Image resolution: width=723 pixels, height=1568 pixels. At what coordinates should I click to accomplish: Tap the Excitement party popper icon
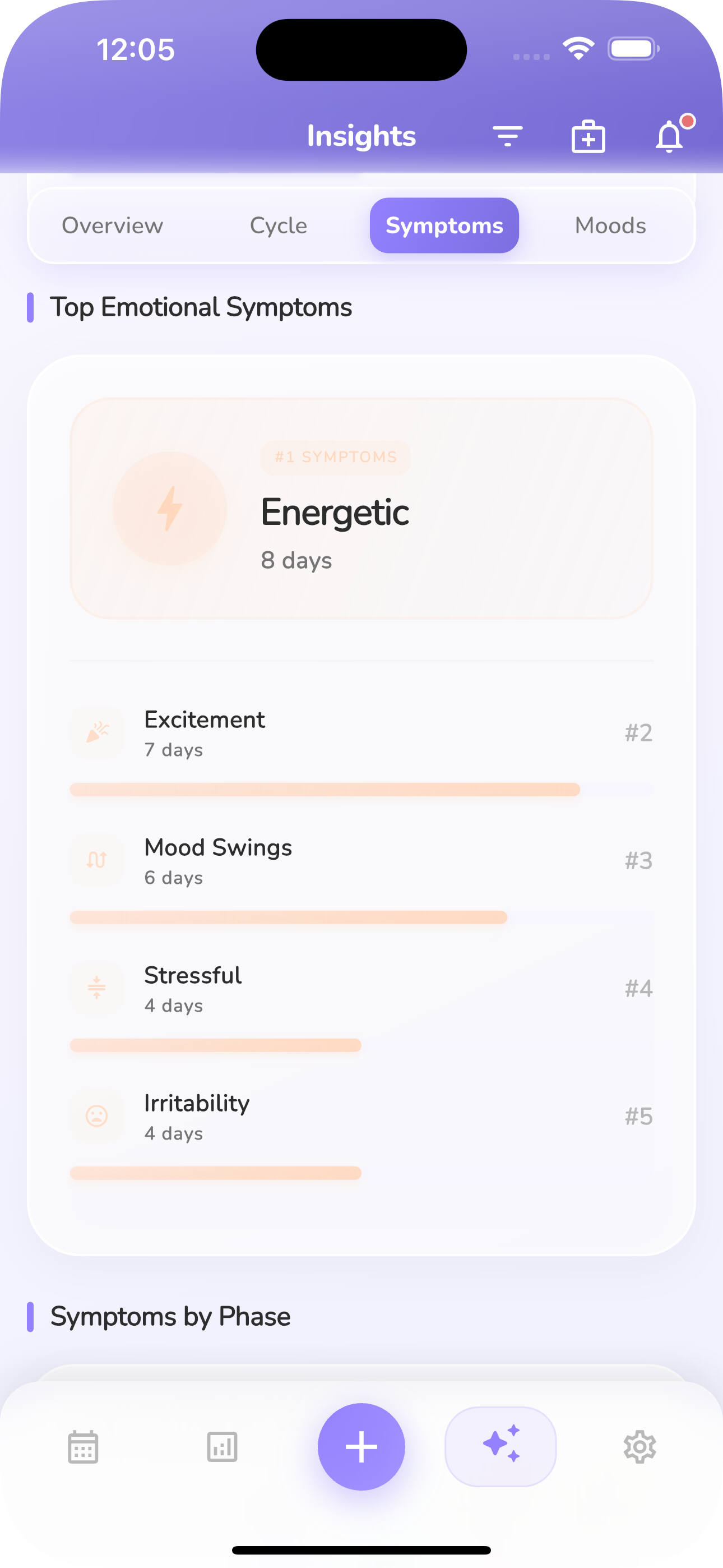point(97,732)
